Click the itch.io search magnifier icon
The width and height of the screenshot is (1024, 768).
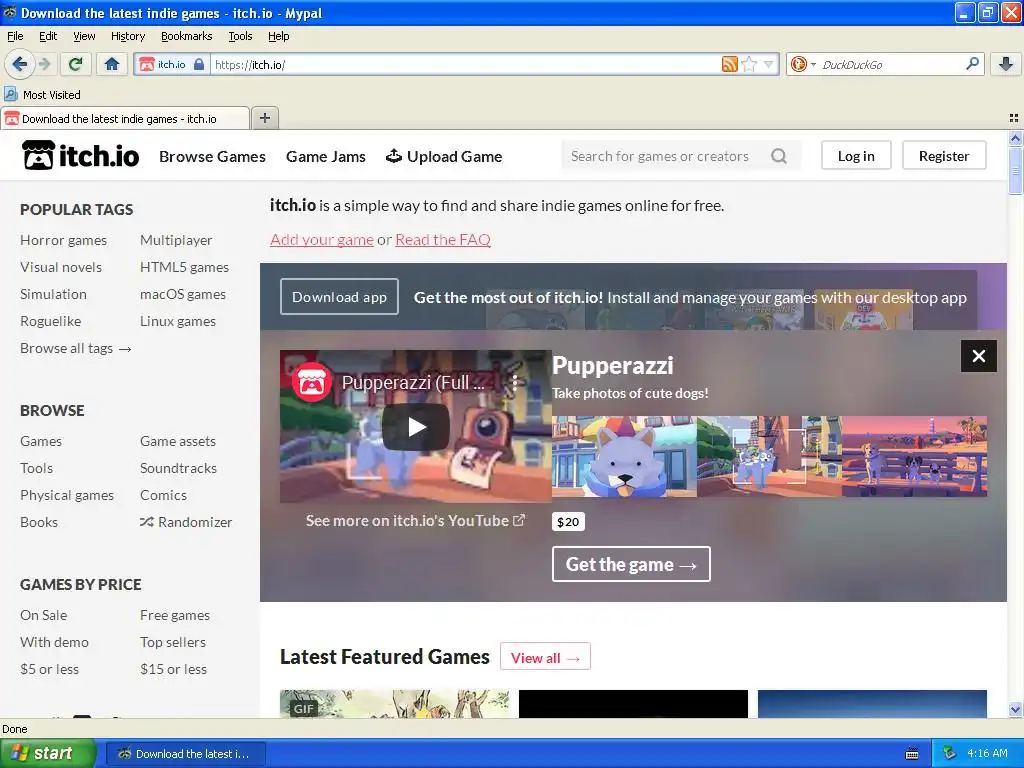click(x=778, y=156)
